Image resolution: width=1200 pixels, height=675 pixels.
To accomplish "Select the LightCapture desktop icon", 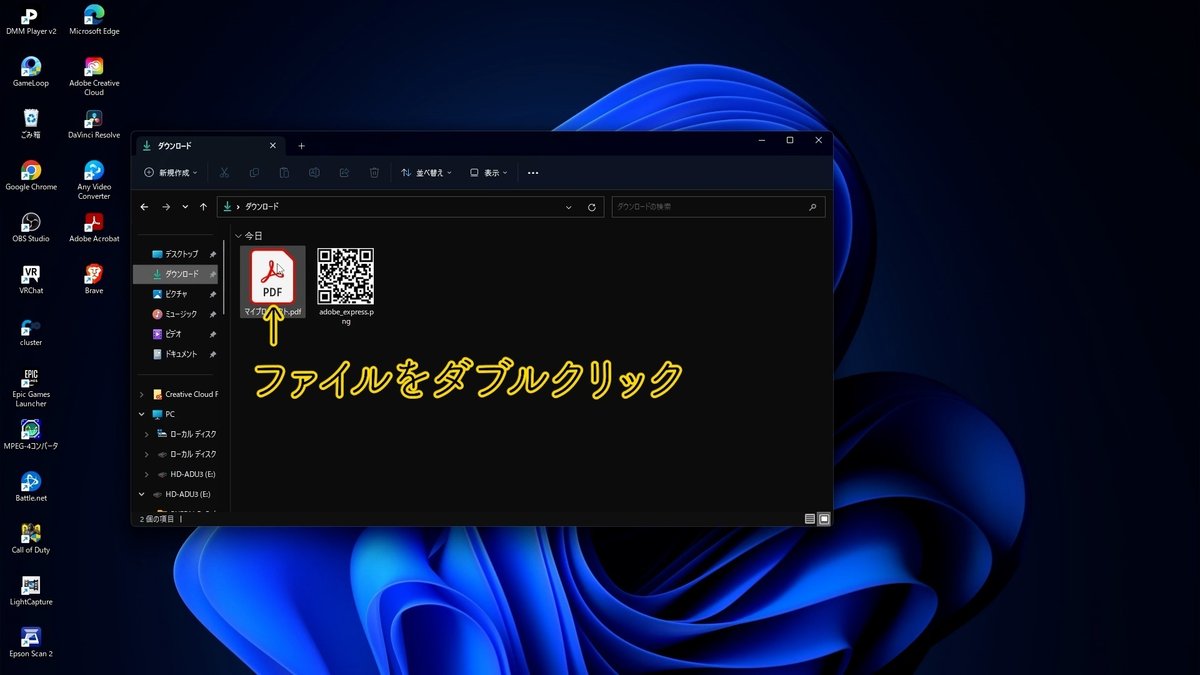I will pos(31,591).
